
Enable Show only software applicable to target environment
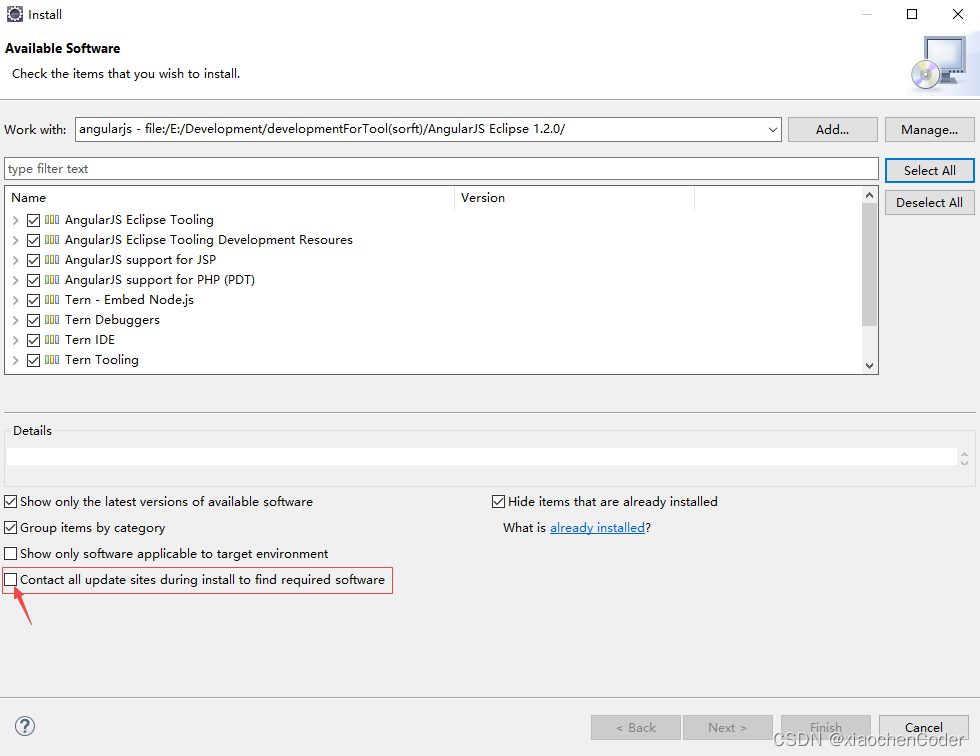coord(11,554)
